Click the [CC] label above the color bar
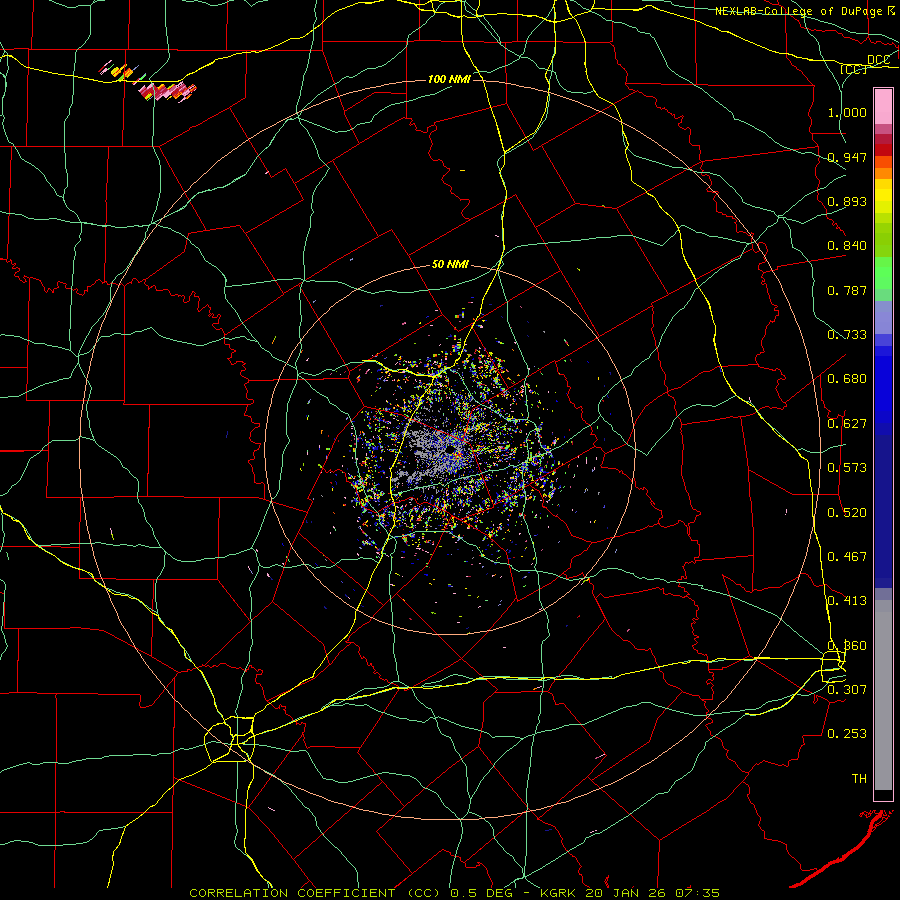Screen dimensions: 900x900 click(x=854, y=69)
